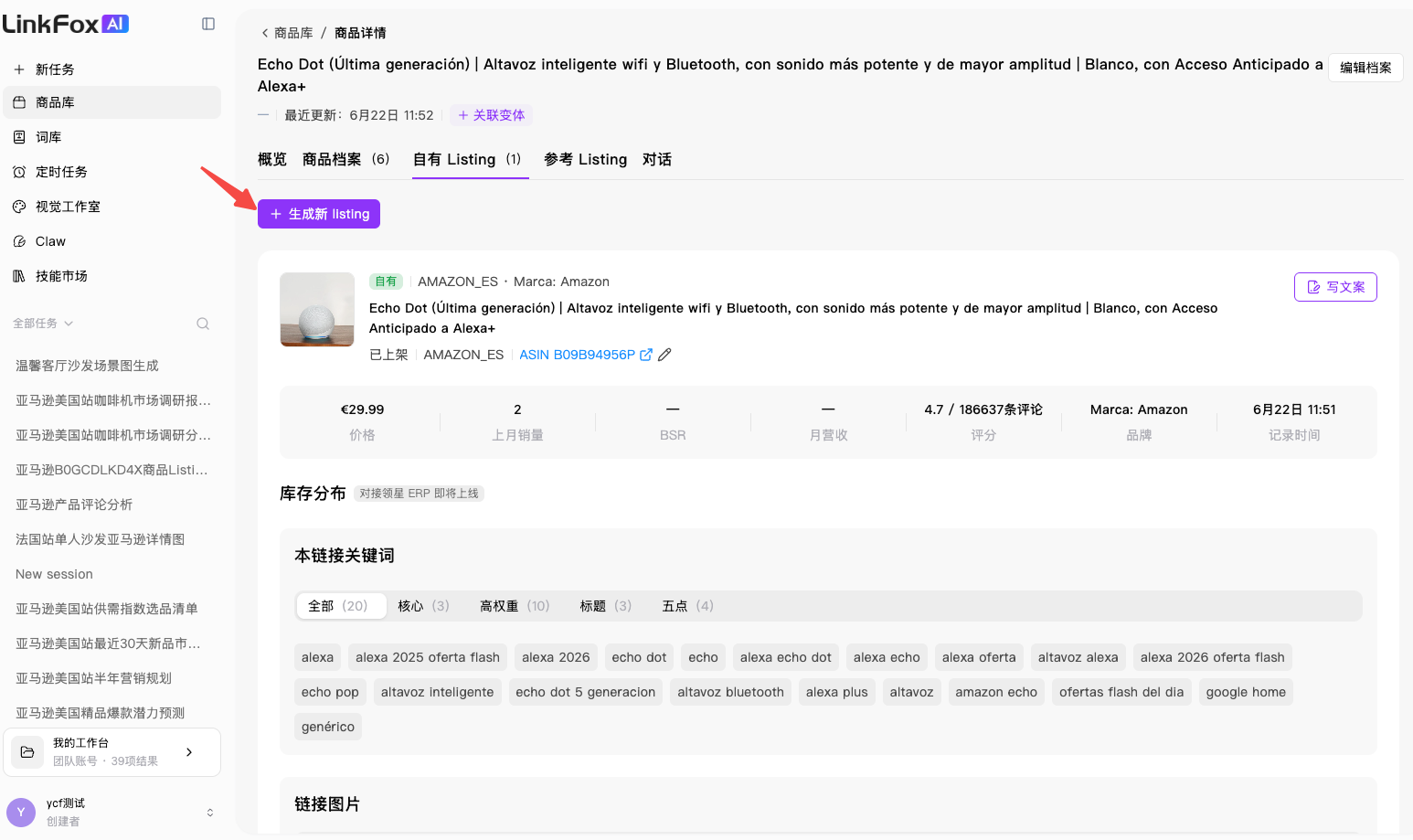Click the 写文案 button
The height and width of the screenshot is (840, 1413).
pos(1335,287)
